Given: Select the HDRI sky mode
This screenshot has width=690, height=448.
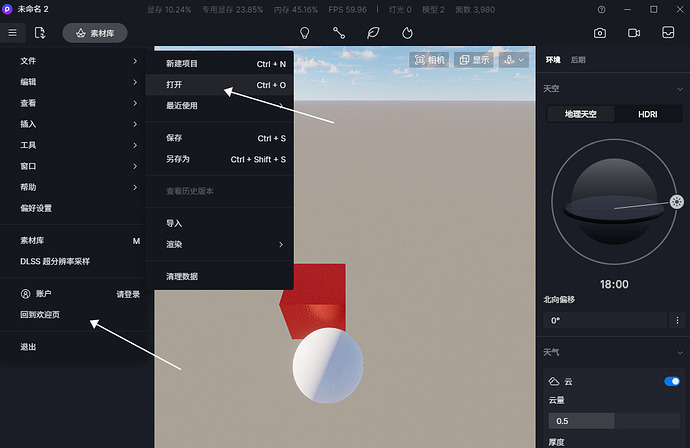Looking at the screenshot, I should point(648,115).
